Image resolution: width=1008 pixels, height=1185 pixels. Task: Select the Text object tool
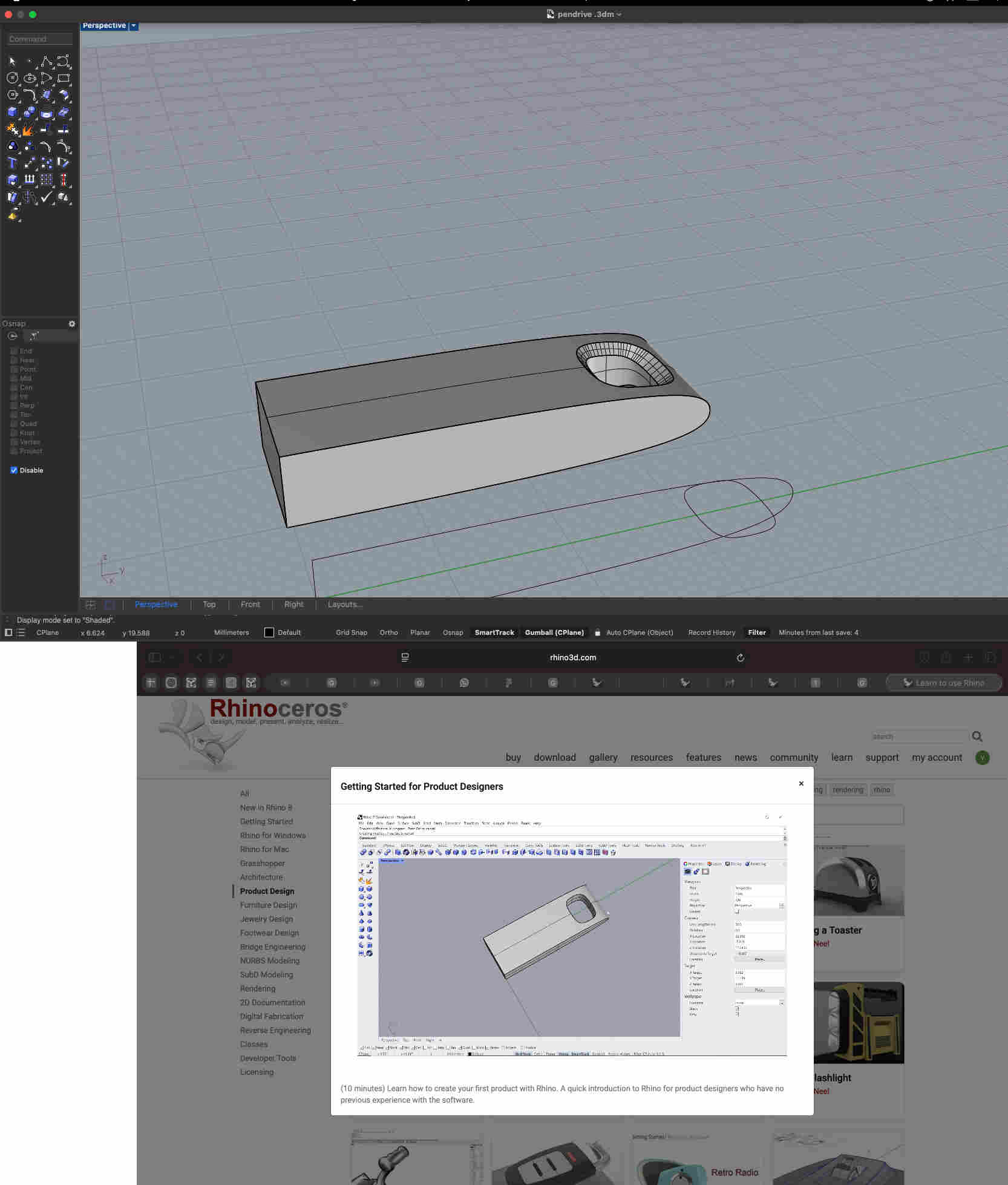(x=12, y=163)
